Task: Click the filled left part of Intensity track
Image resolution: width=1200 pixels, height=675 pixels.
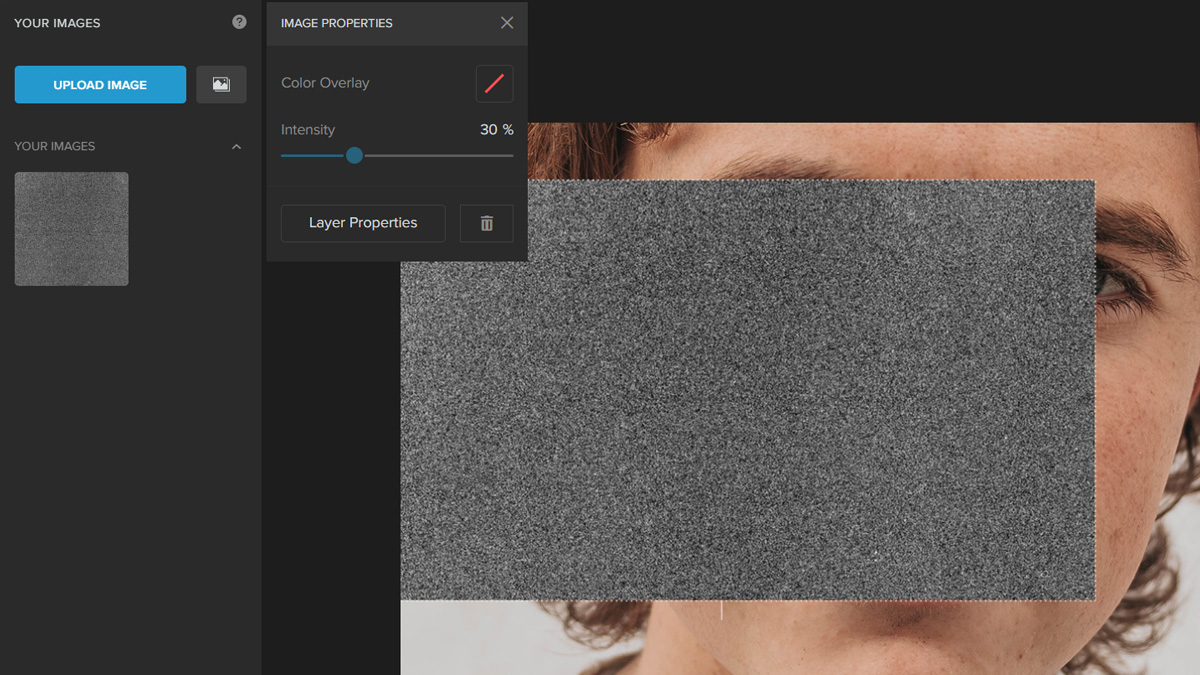Action: 310,156
